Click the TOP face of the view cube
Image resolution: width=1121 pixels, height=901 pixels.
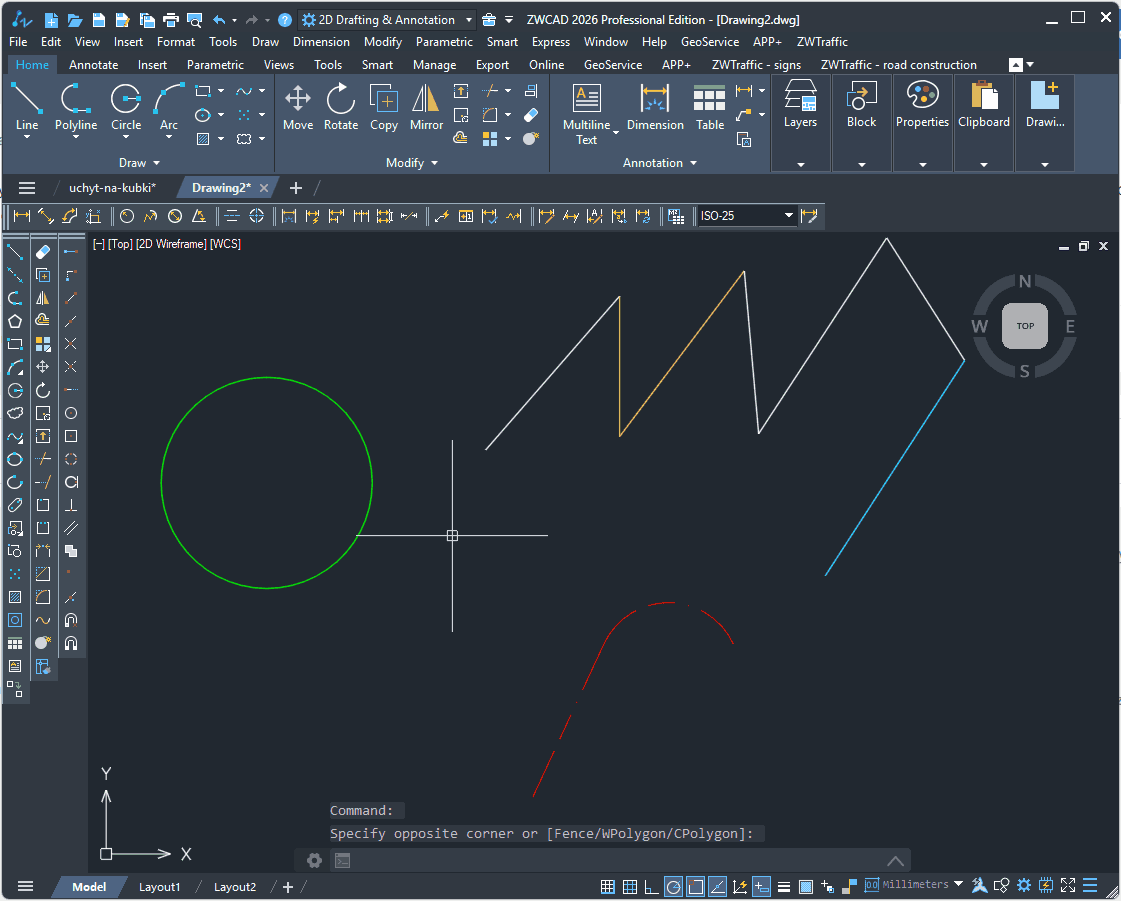pyautogui.click(x=1025, y=326)
